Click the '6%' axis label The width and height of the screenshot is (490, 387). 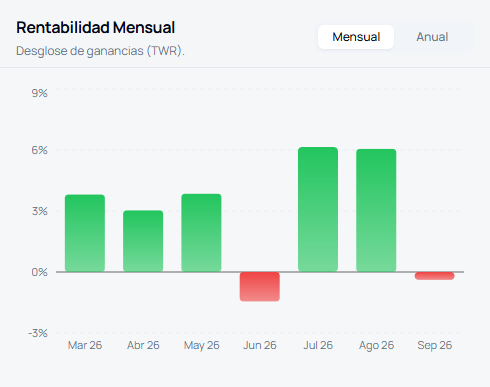pyautogui.click(x=40, y=150)
